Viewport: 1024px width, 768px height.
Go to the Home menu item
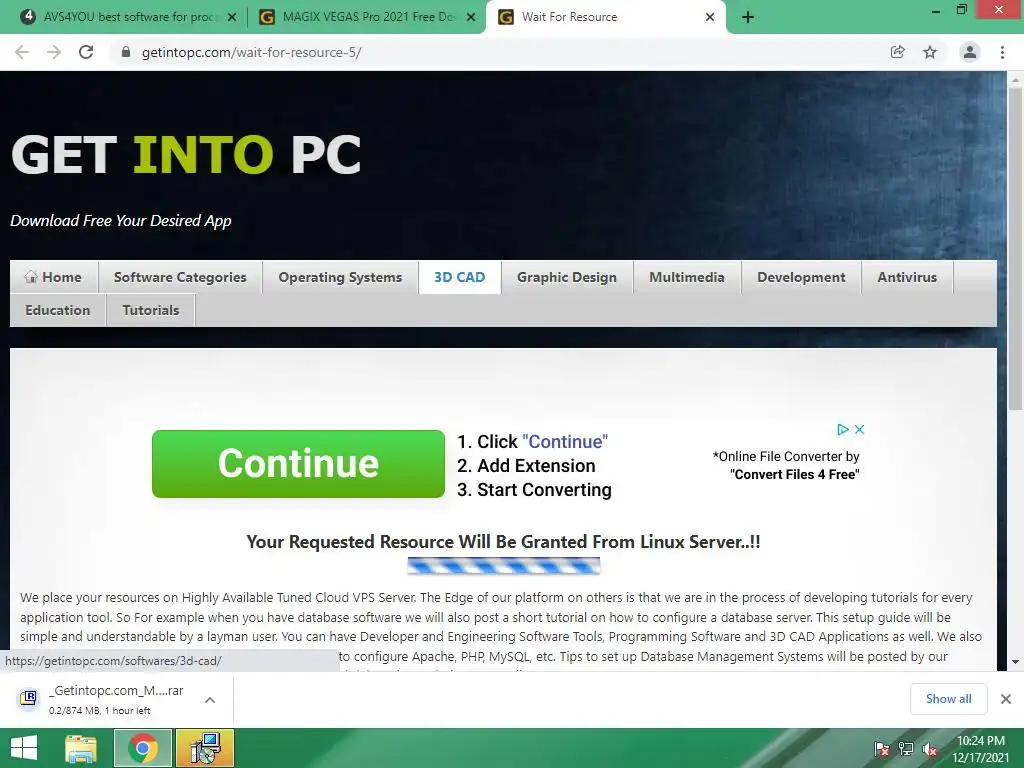point(54,277)
